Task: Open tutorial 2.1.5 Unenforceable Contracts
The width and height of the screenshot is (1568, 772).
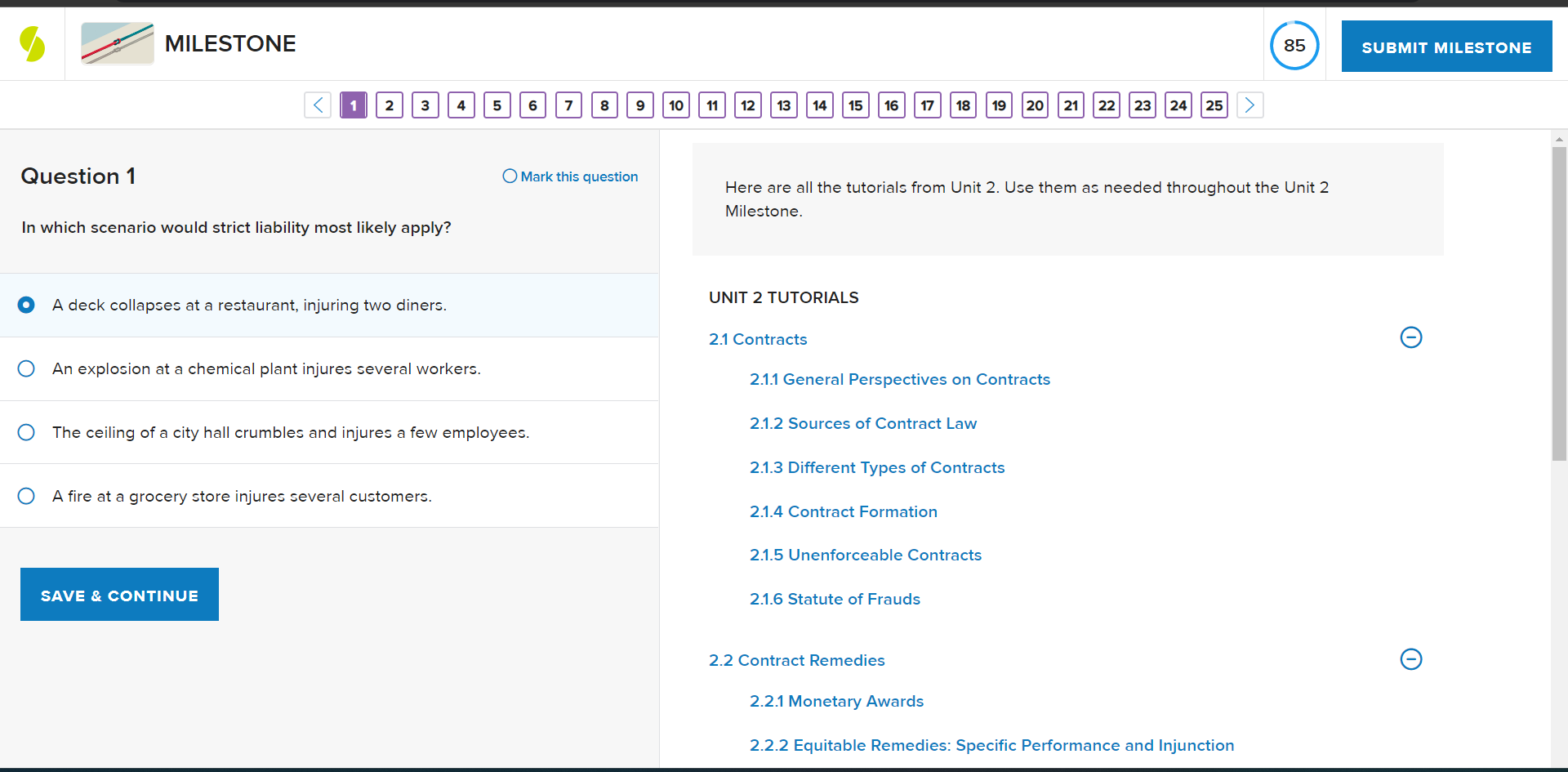Action: tap(866, 555)
